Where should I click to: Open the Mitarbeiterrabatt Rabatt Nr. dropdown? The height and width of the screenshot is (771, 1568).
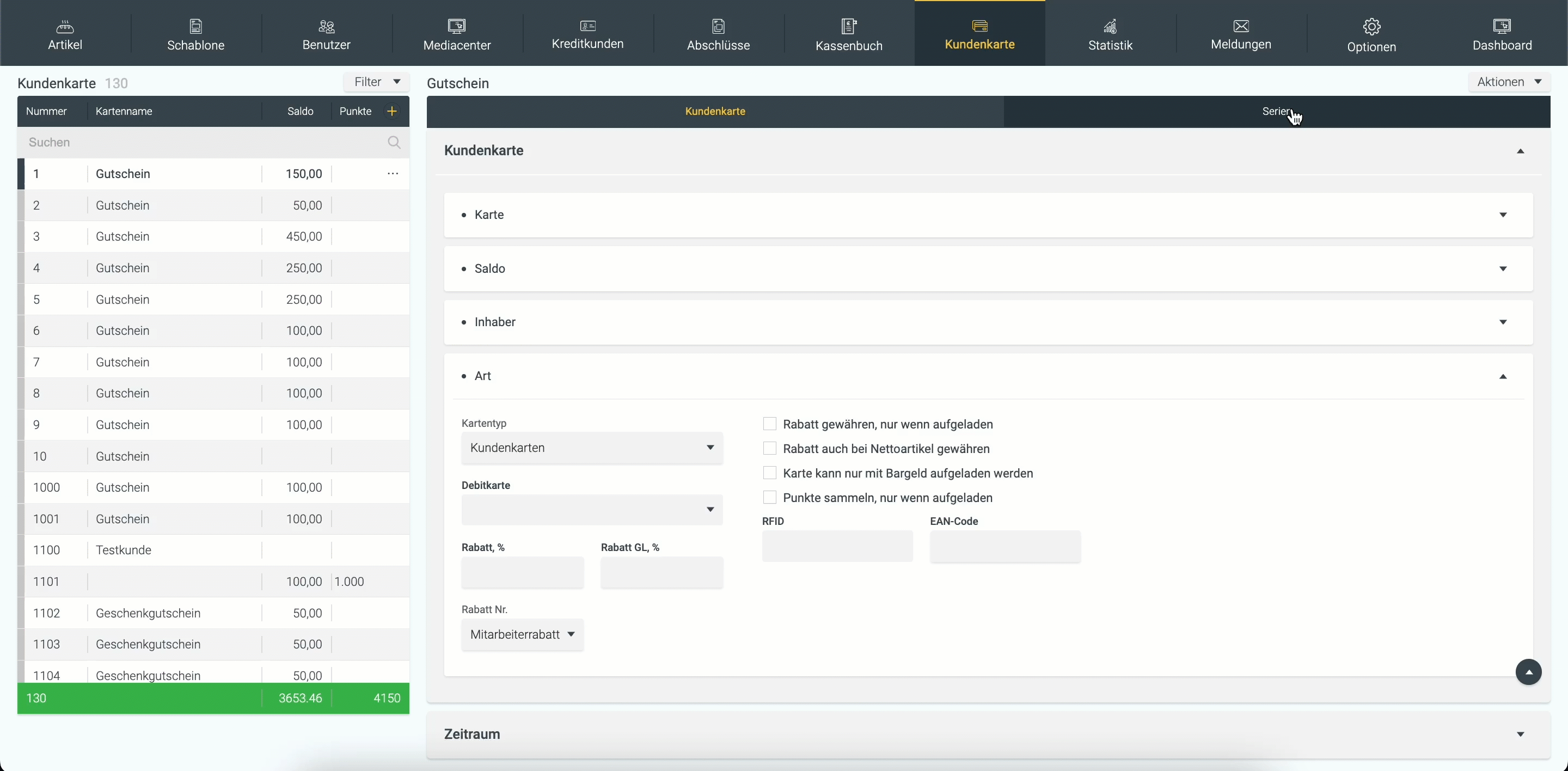(522, 635)
